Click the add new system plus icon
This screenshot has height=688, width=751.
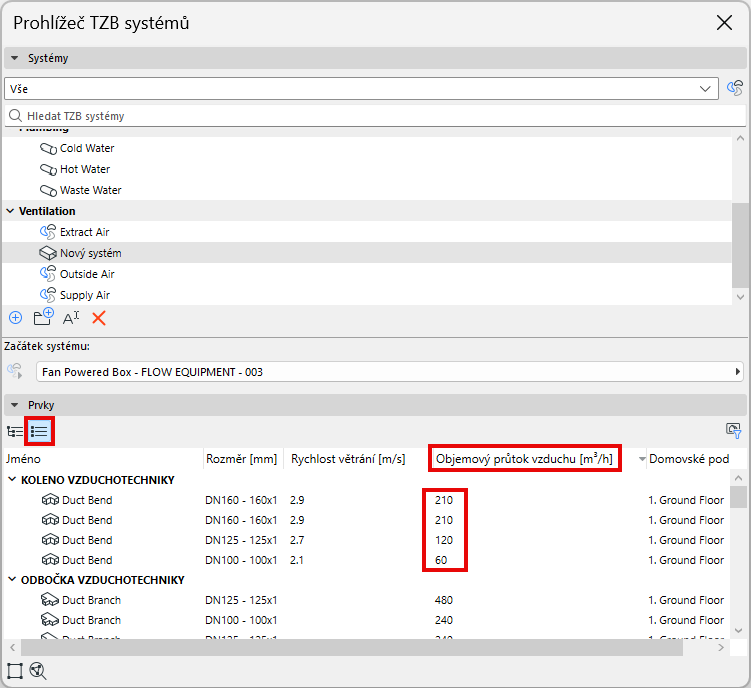click(x=15, y=318)
